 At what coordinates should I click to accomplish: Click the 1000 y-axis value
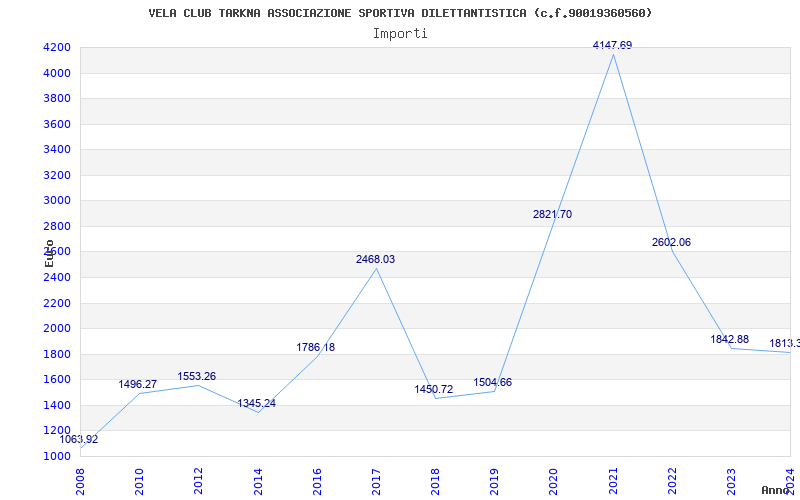point(58,457)
